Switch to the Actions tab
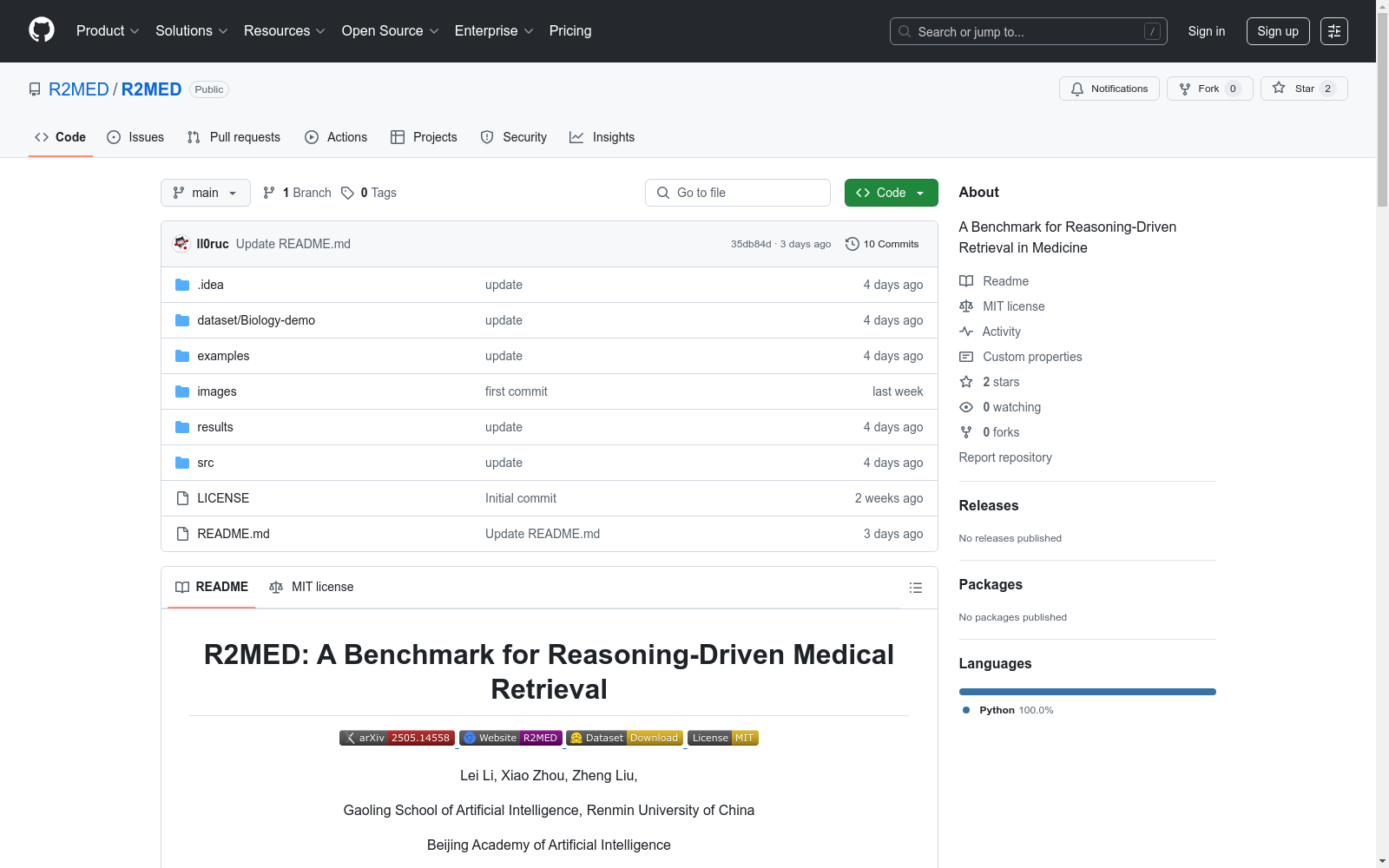 click(336, 137)
